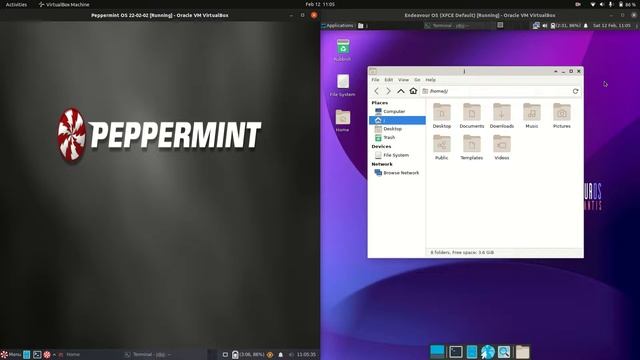Click battery indicator in Endeavour panel
Screen dimensions: 640x360
click(x=565, y=25)
